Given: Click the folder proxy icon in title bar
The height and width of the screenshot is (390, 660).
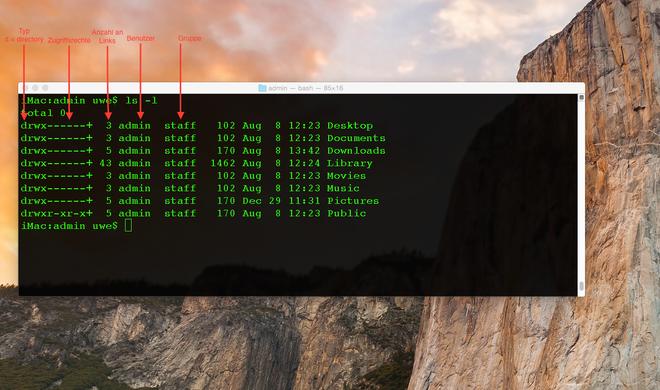Looking at the screenshot, I should (262, 88).
